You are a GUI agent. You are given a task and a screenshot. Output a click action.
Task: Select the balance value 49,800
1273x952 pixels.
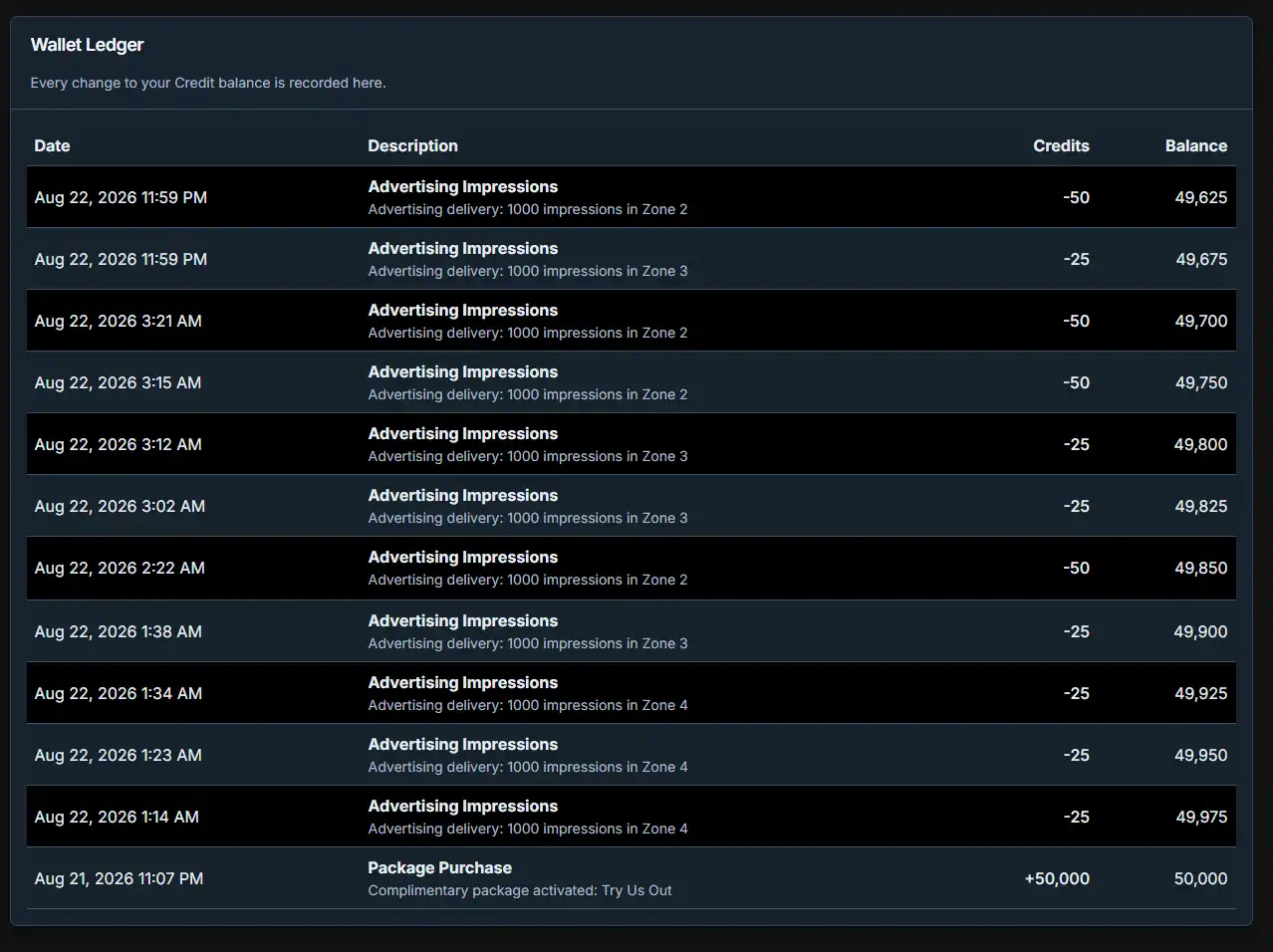1200,444
